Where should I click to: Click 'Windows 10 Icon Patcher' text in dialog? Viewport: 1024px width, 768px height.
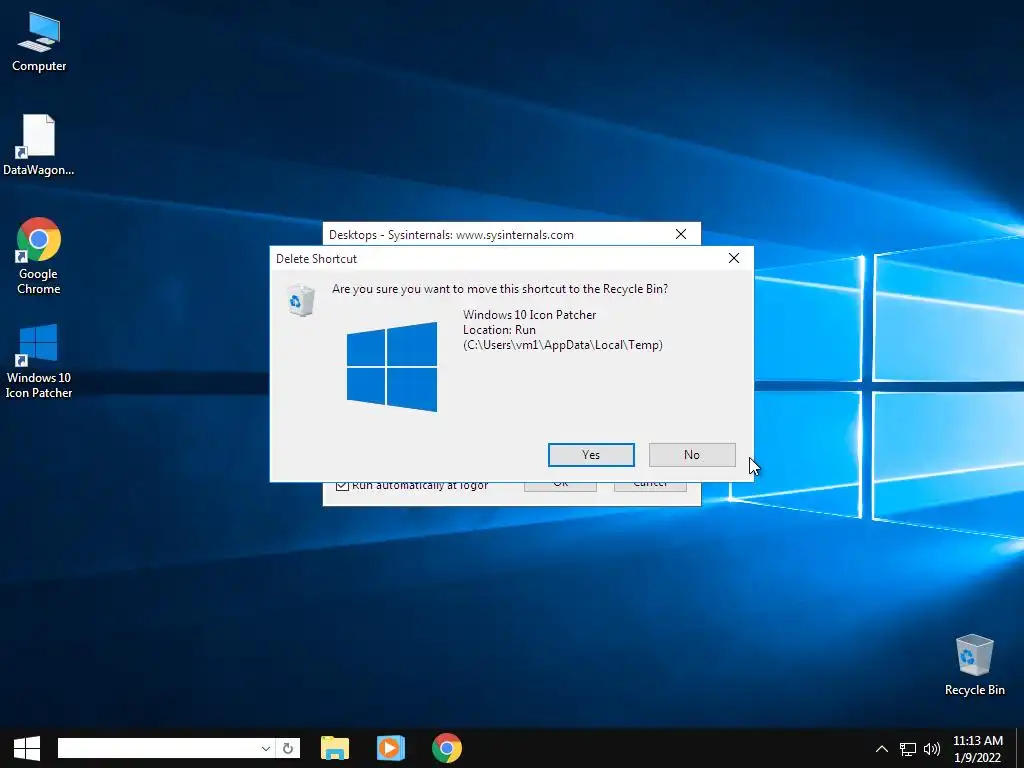point(530,315)
